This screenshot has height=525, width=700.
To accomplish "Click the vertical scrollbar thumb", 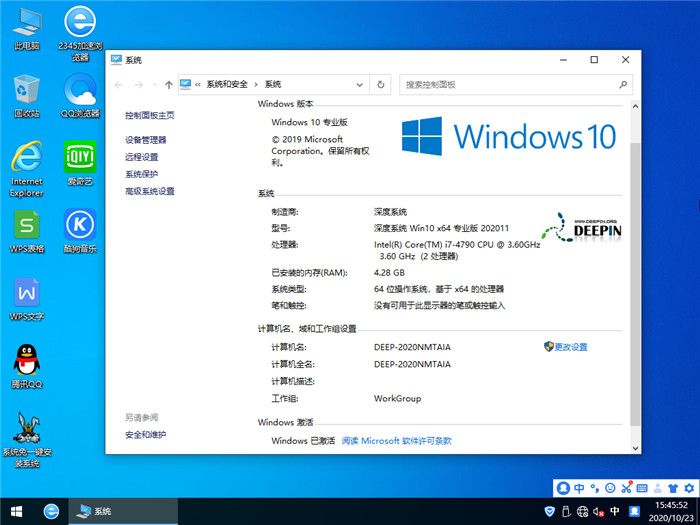I will pyautogui.click(x=635, y=284).
